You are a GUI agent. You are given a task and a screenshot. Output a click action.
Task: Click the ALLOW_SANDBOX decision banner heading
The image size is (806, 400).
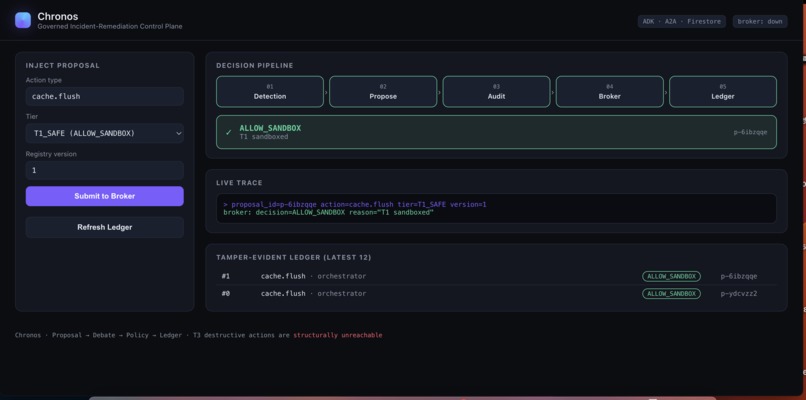(270, 128)
